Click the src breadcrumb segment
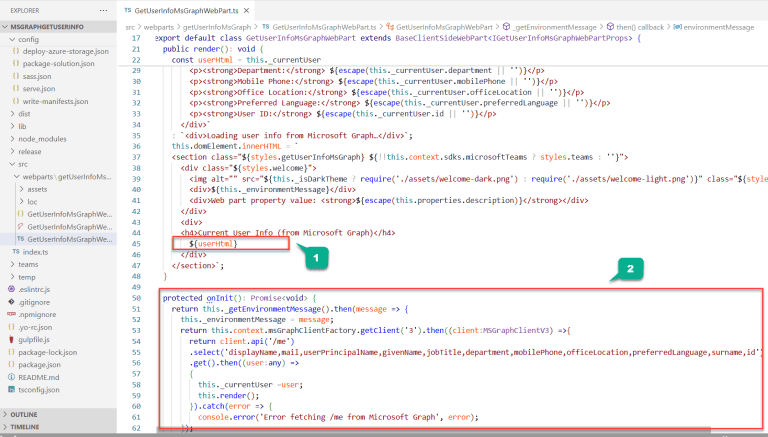Screen dimensions: 768x437 point(130,27)
